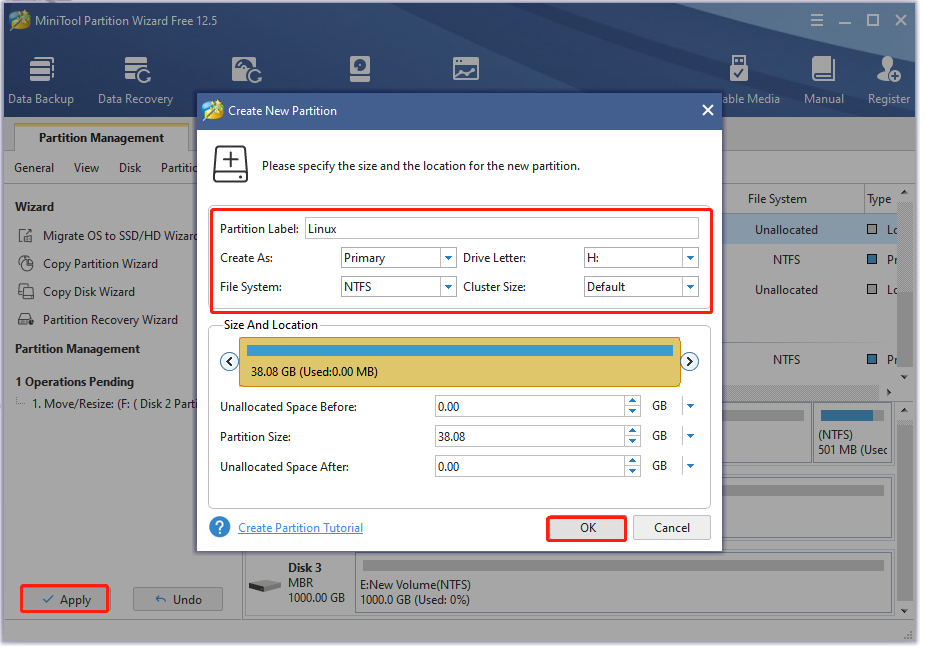Close the Create New Partition dialog
This screenshot has width=925, height=648.
708,110
